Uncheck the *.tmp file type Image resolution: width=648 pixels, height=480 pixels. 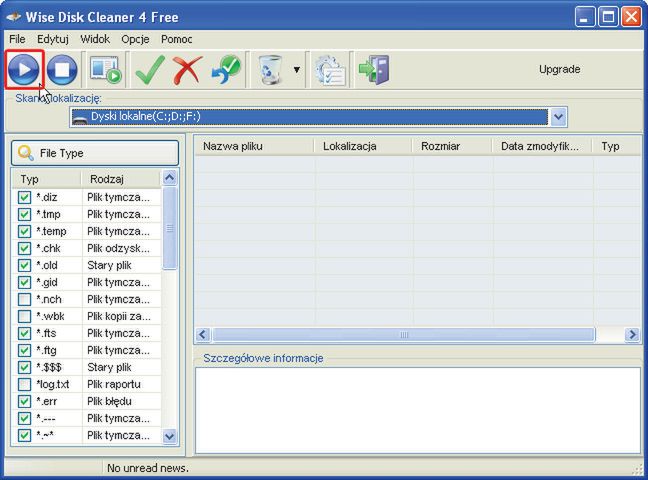(24, 214)
